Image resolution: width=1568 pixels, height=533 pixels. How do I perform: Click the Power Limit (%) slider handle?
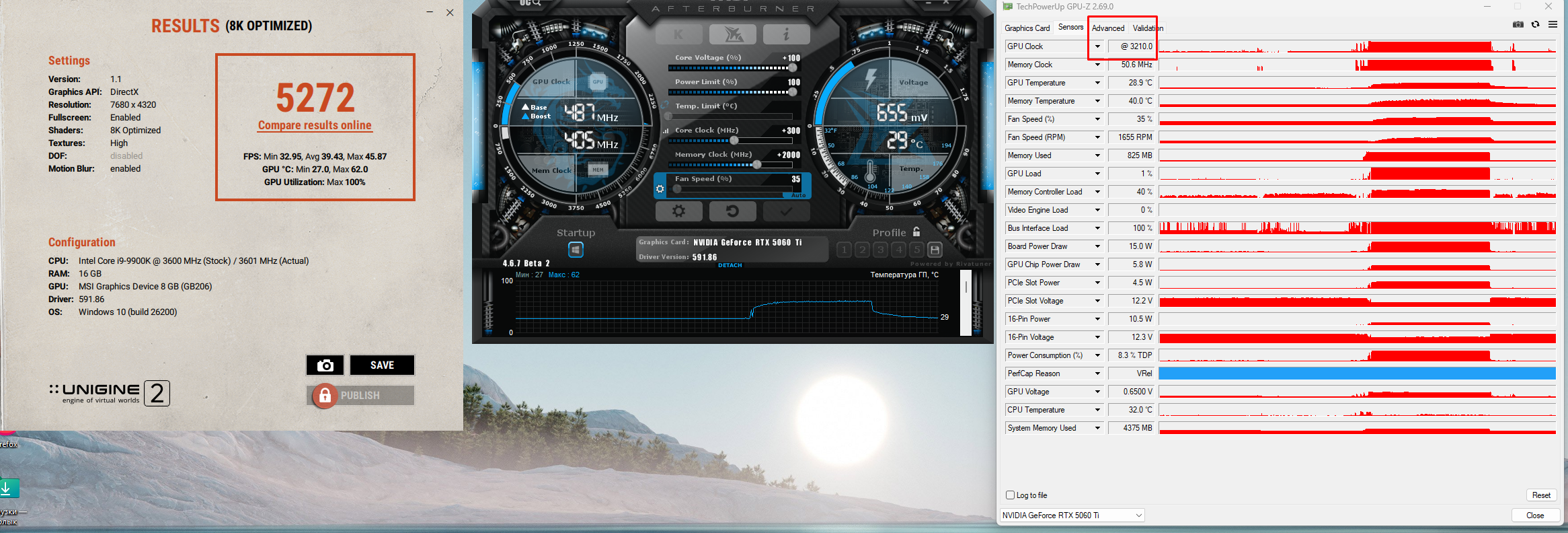pyautogui.click(x=793, y=92)
